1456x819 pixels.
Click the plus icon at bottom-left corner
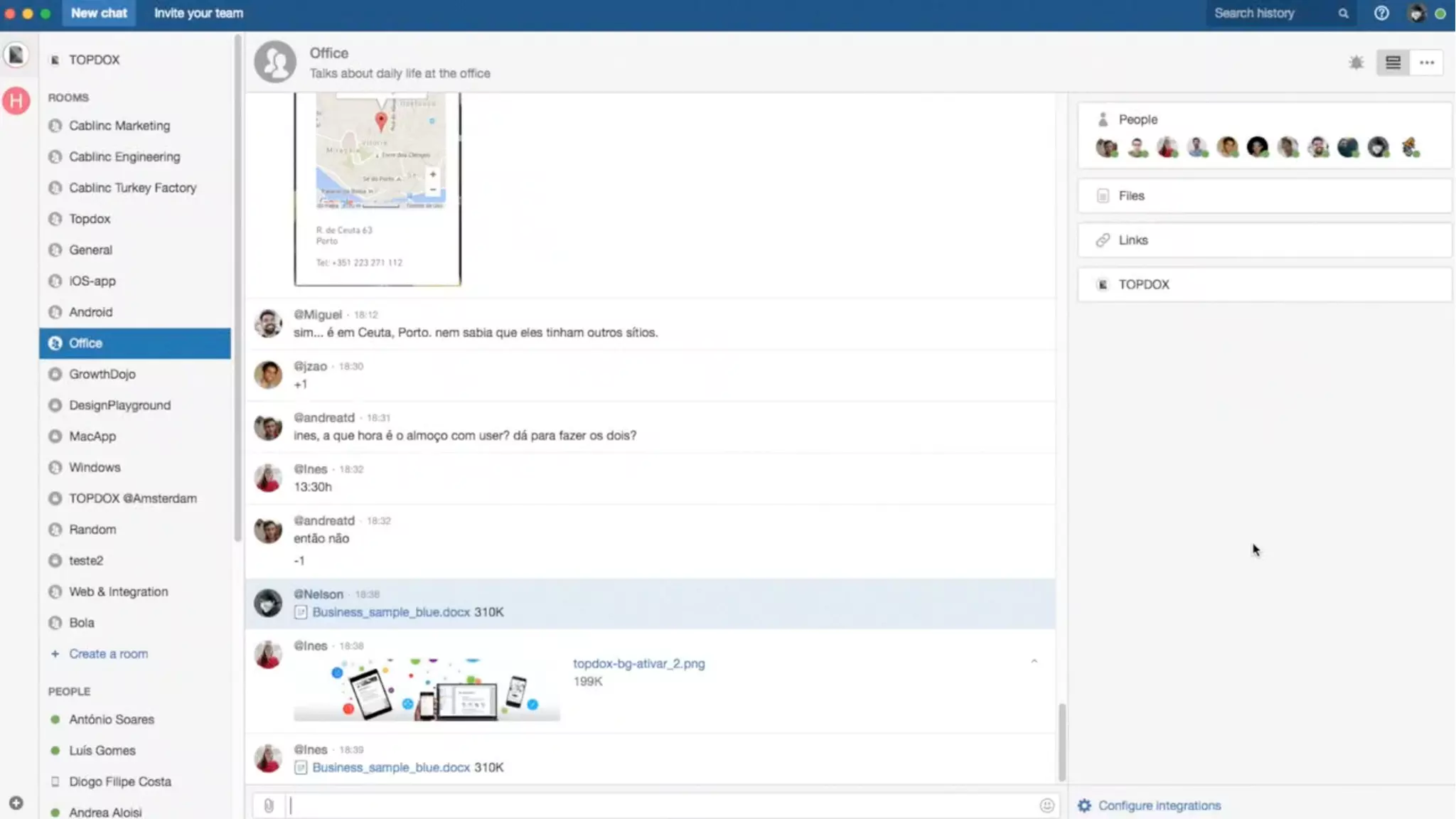click(16, 803)
